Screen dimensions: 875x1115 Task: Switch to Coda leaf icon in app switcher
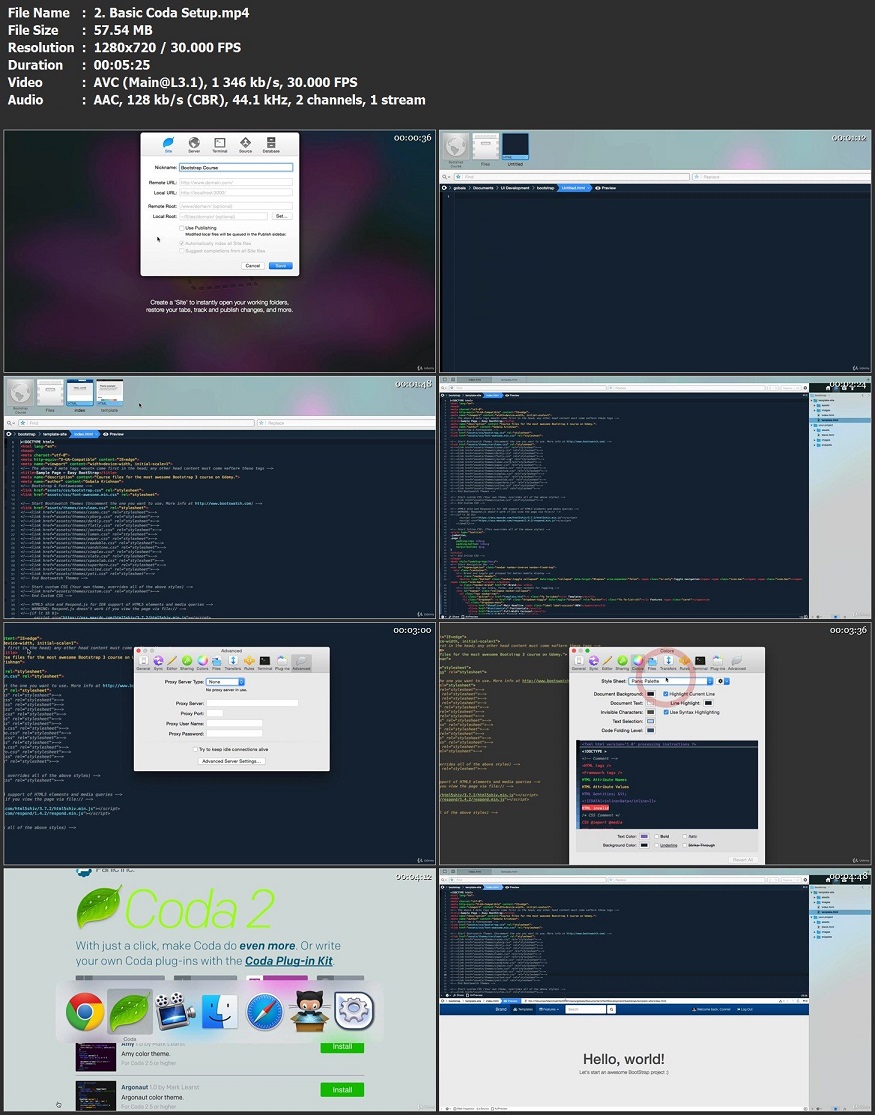click(129, 1012)
